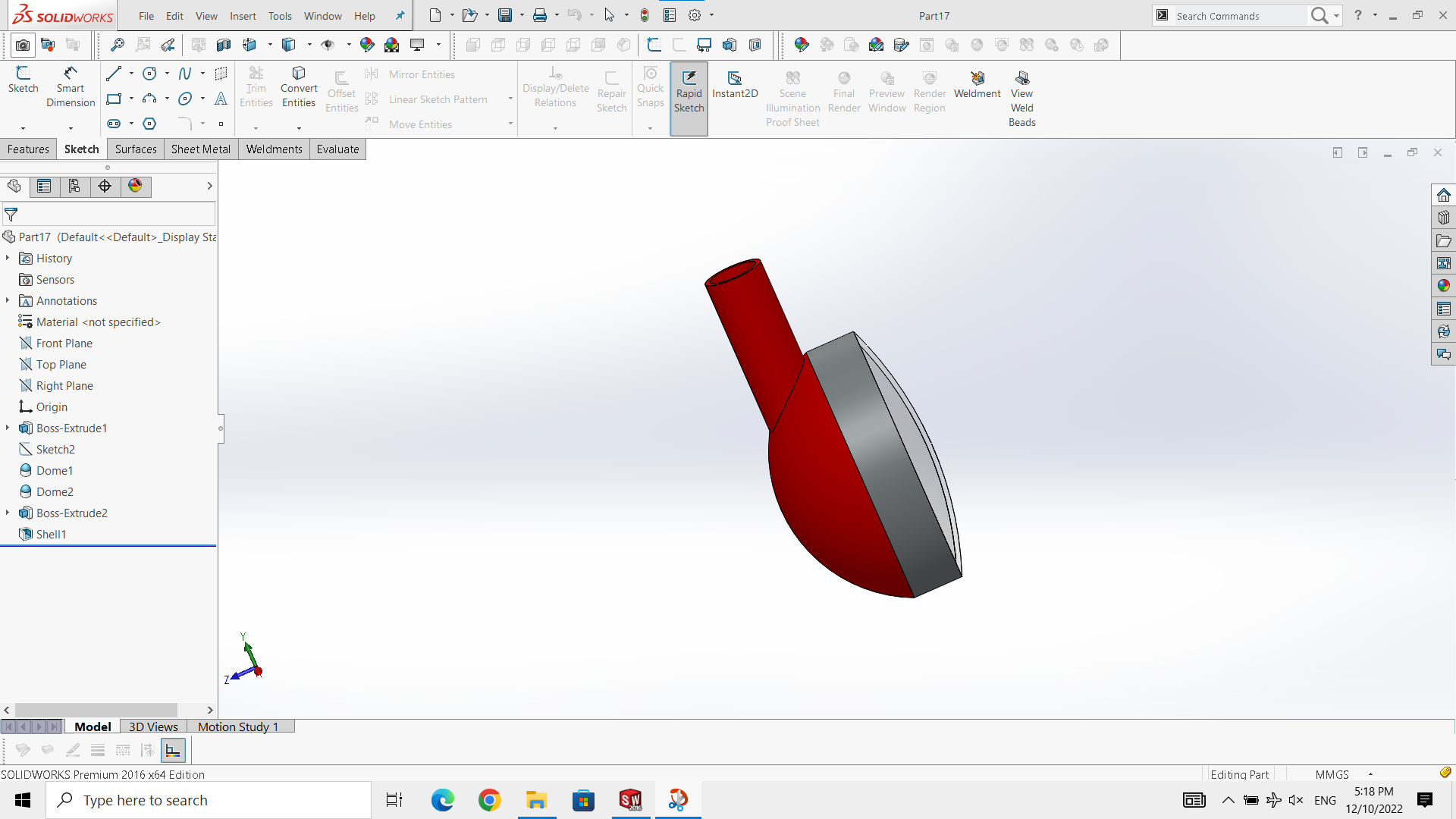Toggle the primary annotation view button at bottom

[x=173, y=751]
